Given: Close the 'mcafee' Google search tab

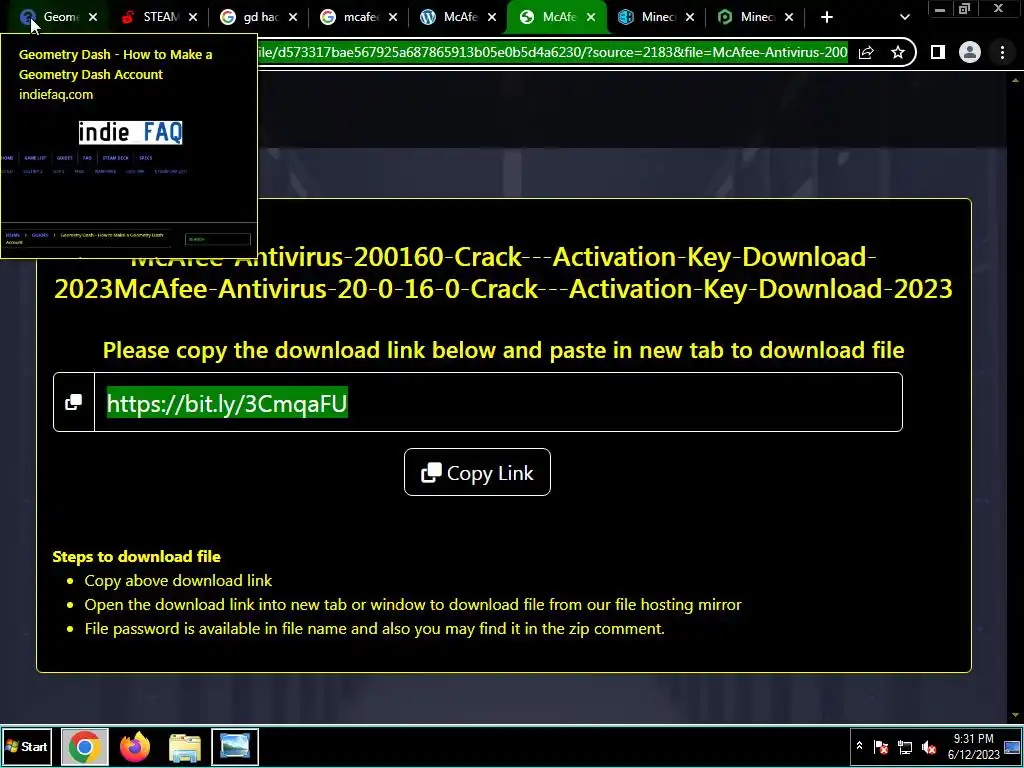Looking at the screenshot, I should click(x=392, y=17).
